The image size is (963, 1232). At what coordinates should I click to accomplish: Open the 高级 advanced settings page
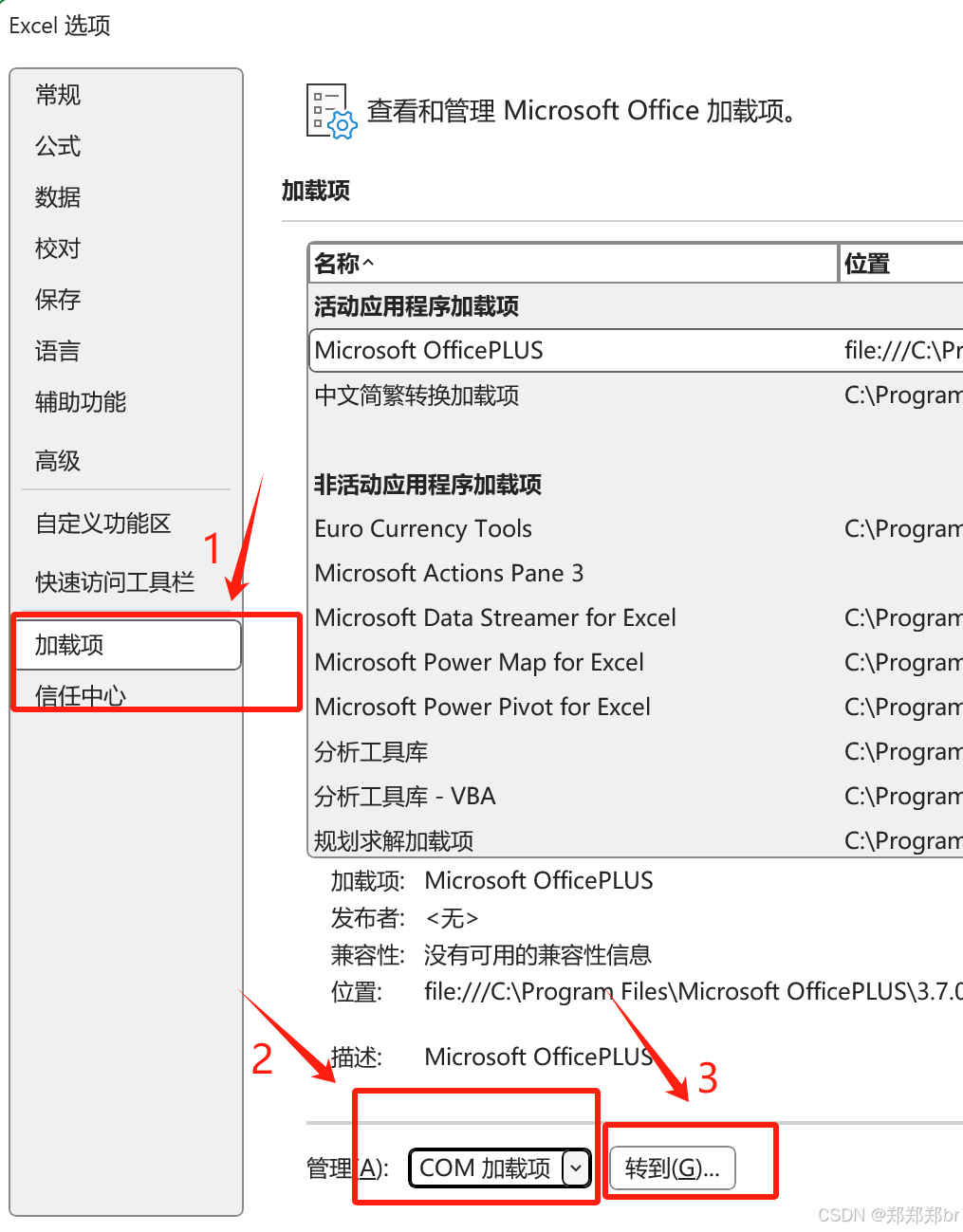point(57,461)
